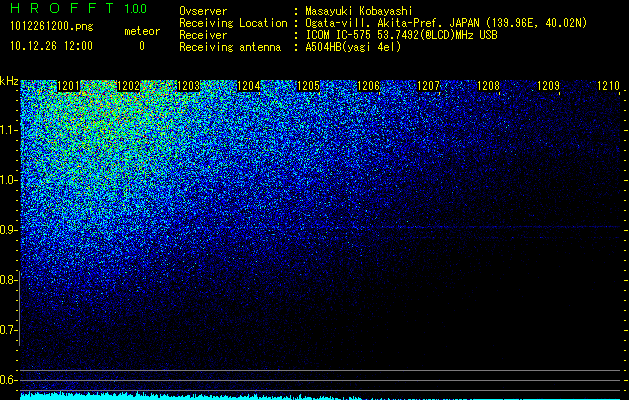Screen dimensions: 629x400
Task: Click the 1209 time marker
Action: [548, 86]
